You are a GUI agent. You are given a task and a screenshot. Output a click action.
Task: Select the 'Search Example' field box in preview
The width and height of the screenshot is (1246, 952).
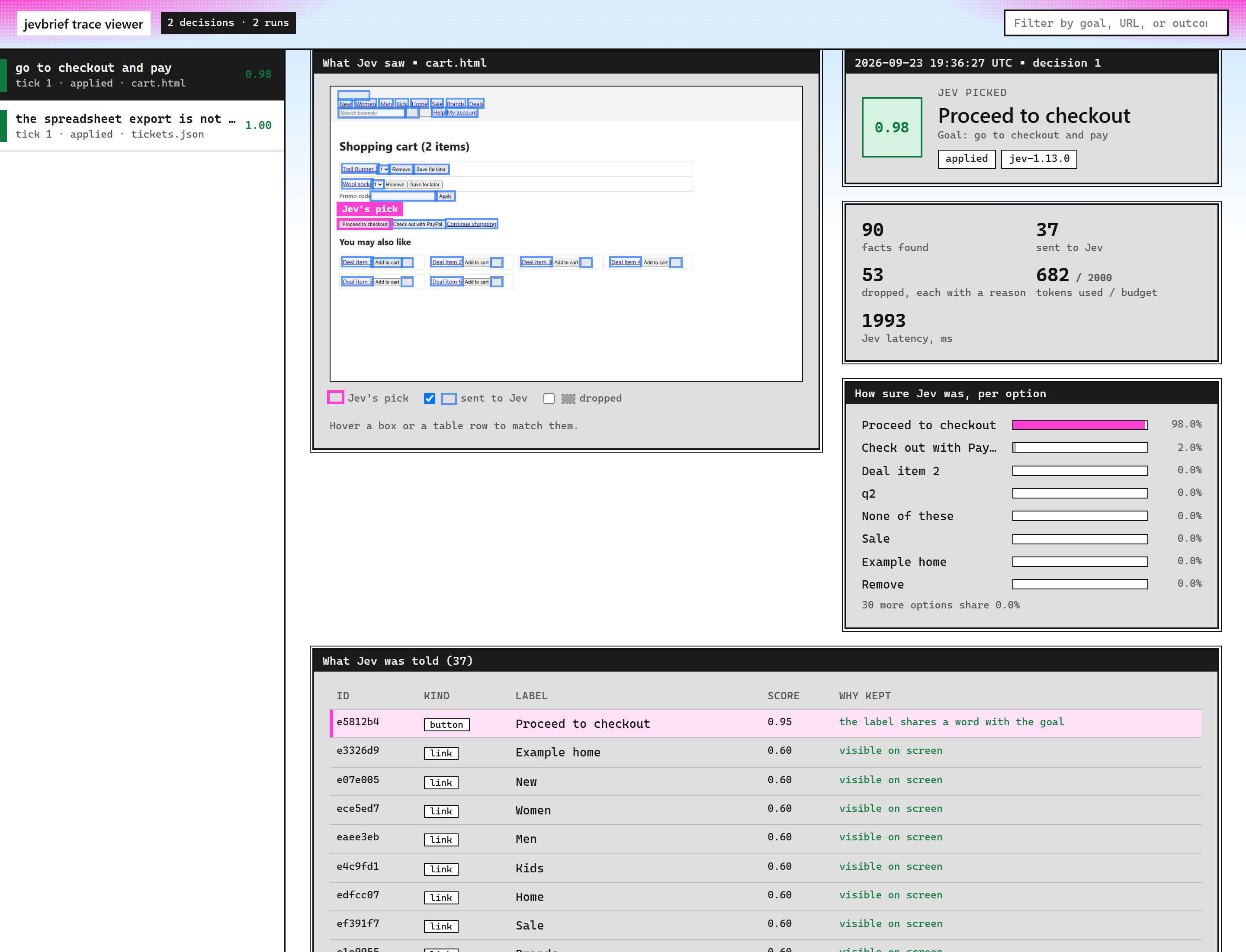click(372, 113)
